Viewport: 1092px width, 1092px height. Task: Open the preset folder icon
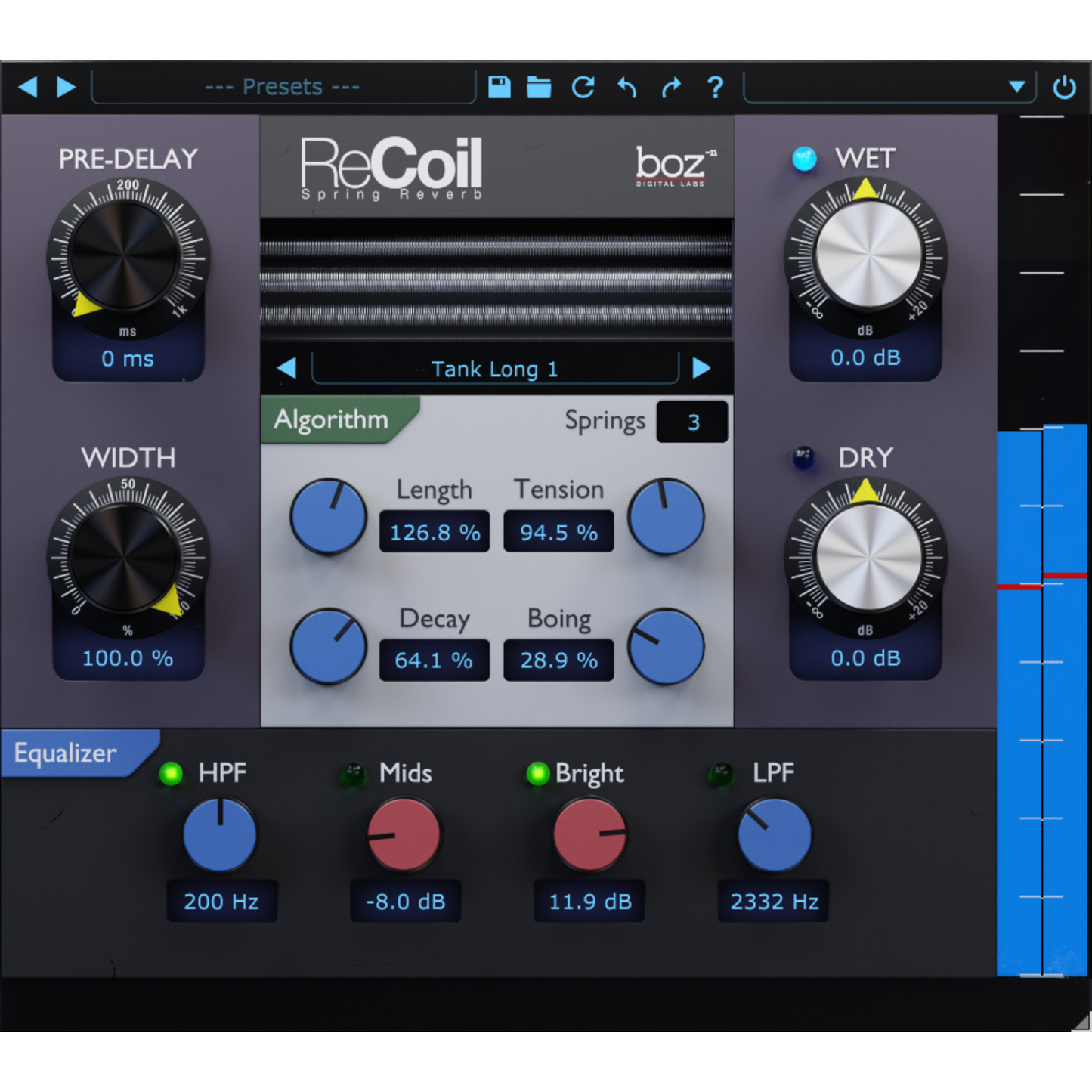click(539, 88)
